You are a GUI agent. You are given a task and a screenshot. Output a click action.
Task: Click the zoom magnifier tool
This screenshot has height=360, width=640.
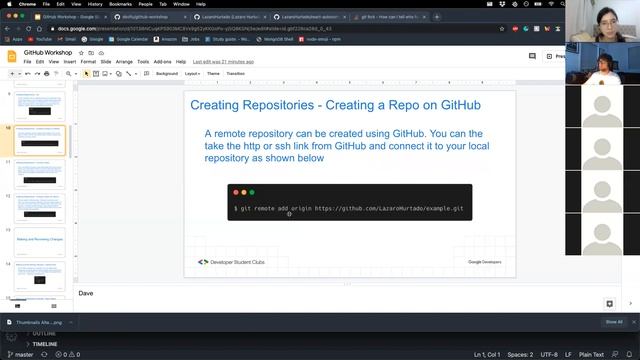coord(69,74)
